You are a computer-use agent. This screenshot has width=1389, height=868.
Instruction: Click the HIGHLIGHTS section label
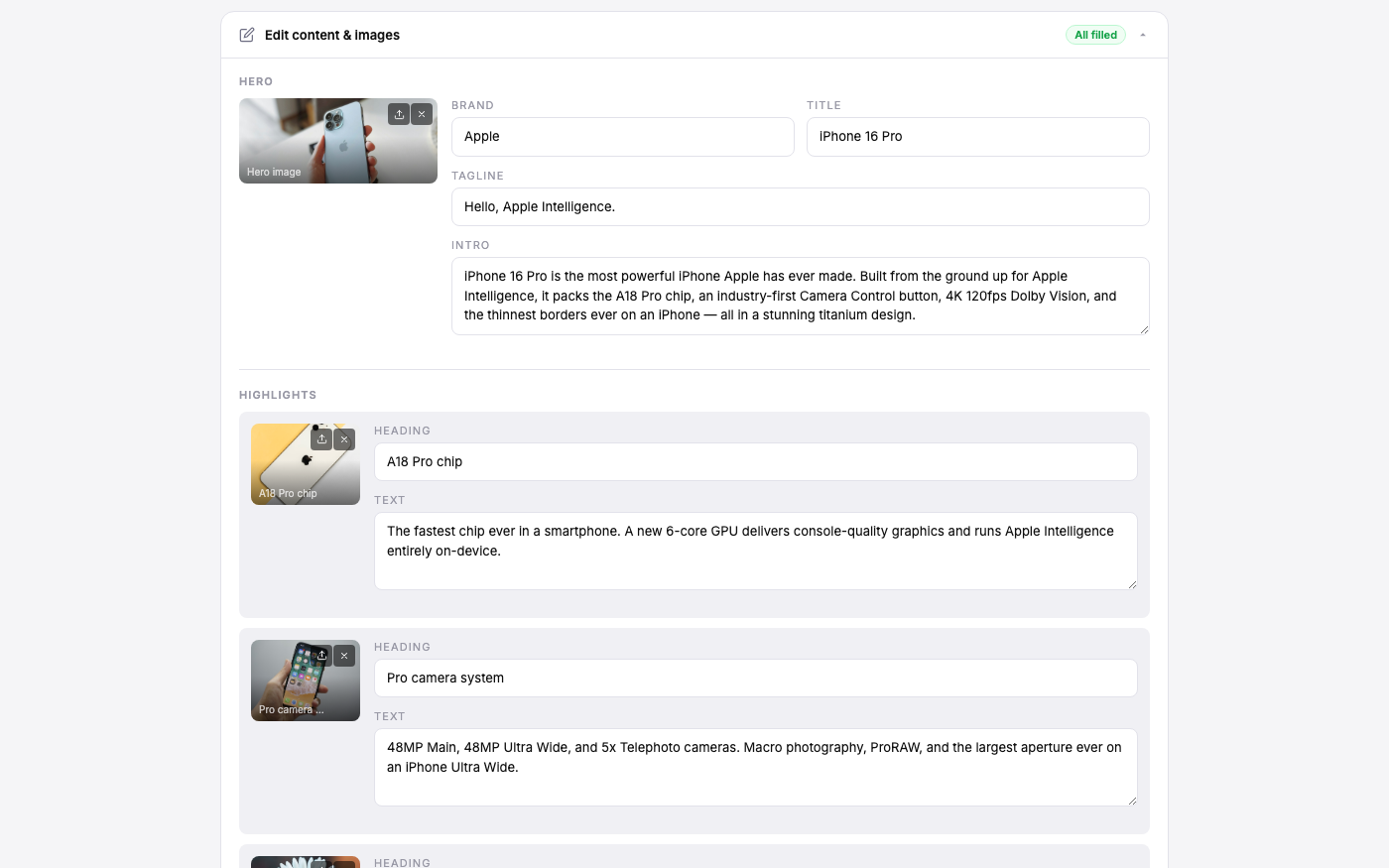pyautogui.click(x=278, y=395)
